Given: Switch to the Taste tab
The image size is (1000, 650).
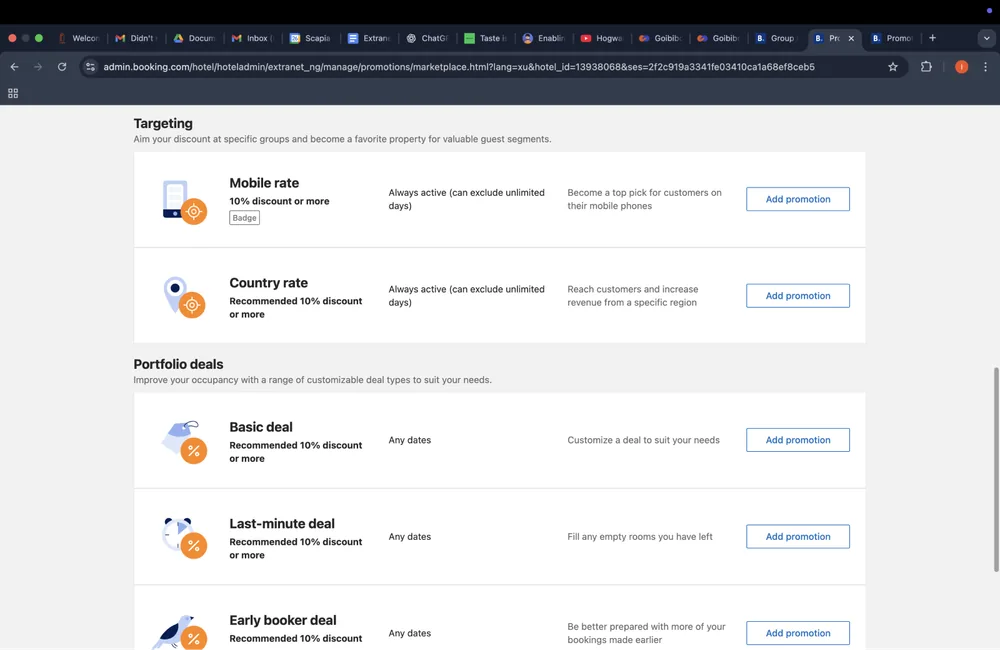Looking at the screenshot, I should coord(485,38).
